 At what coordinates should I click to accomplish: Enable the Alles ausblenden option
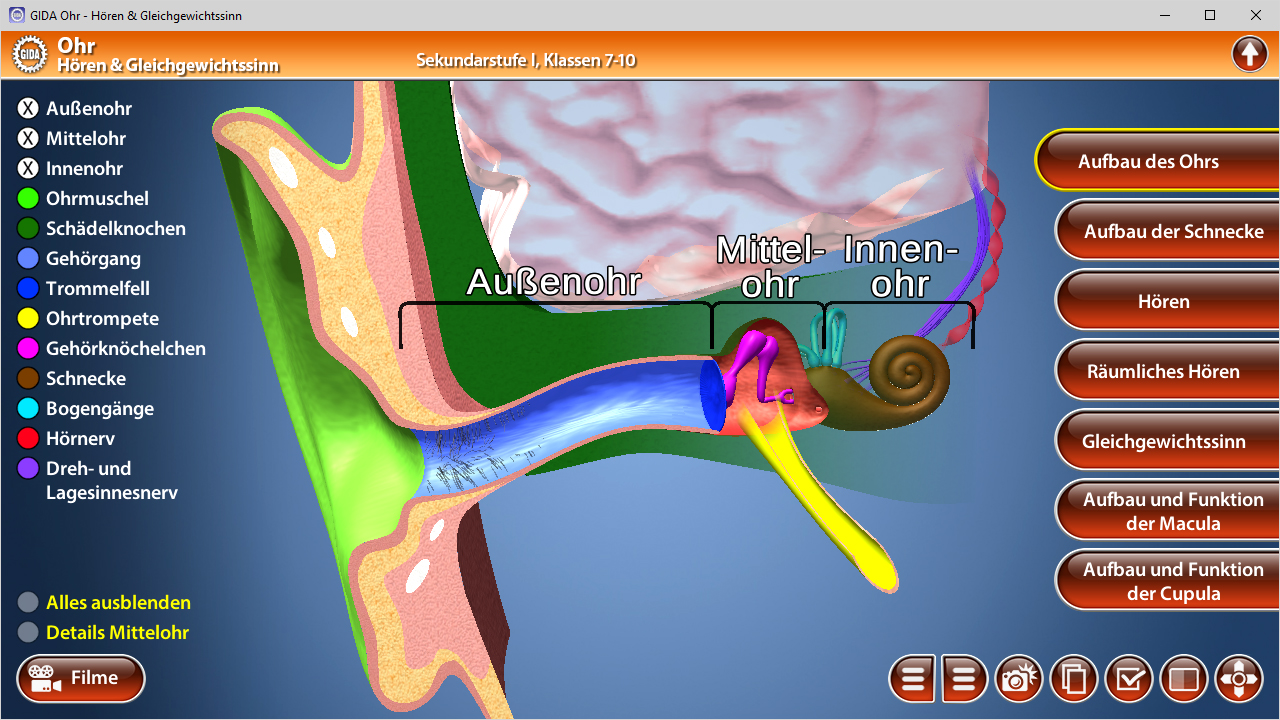coord(28,603)
